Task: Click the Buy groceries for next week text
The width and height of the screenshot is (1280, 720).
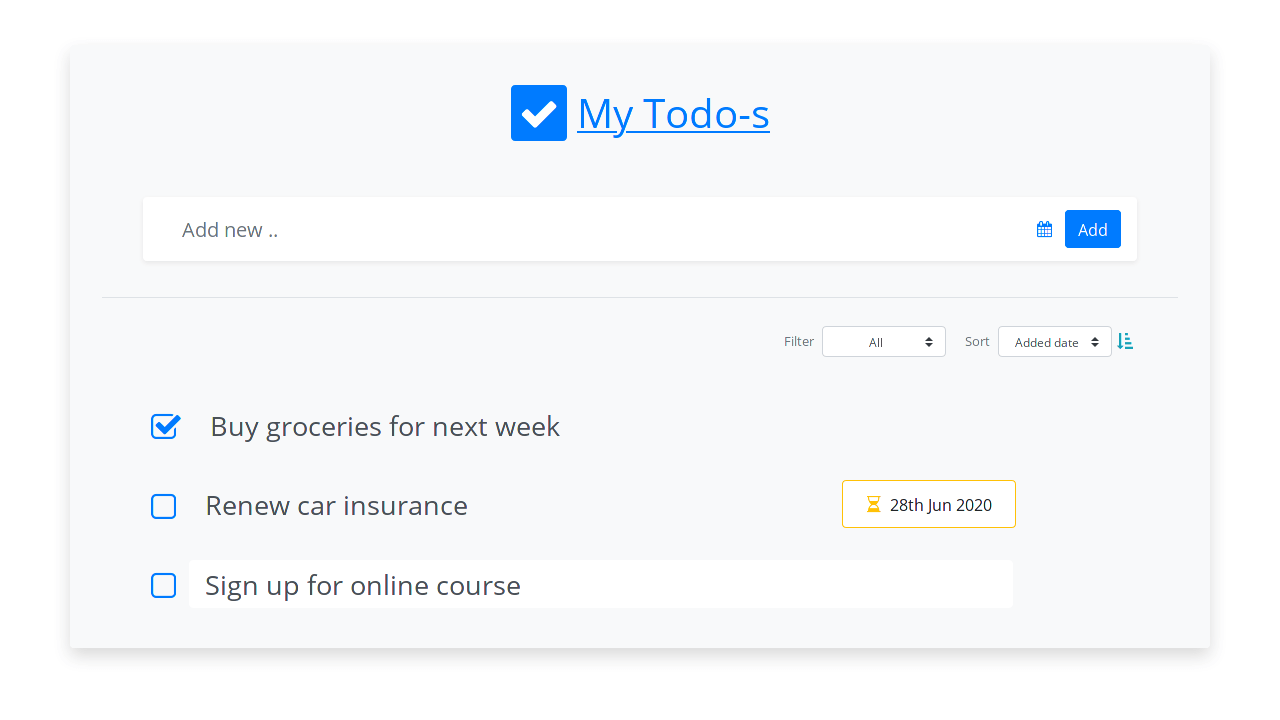Action: 385,427
